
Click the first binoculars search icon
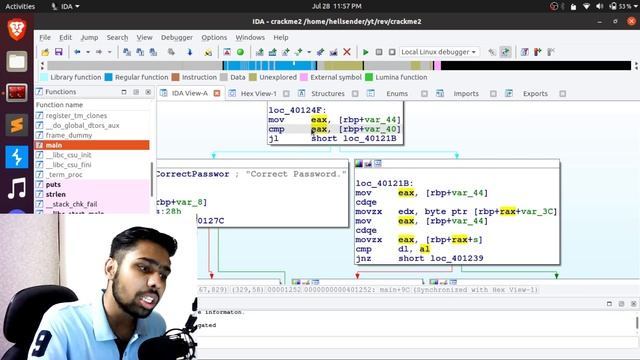tap(127, 52)
